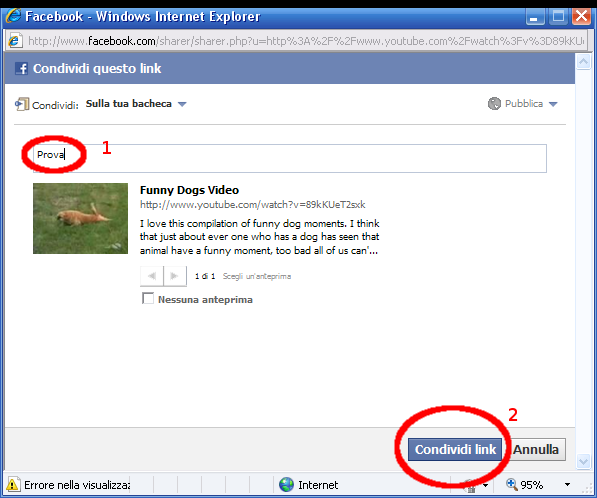Click the zoom magnifier icon at 95%
The image size is (597, 498).
coord(511,484)
